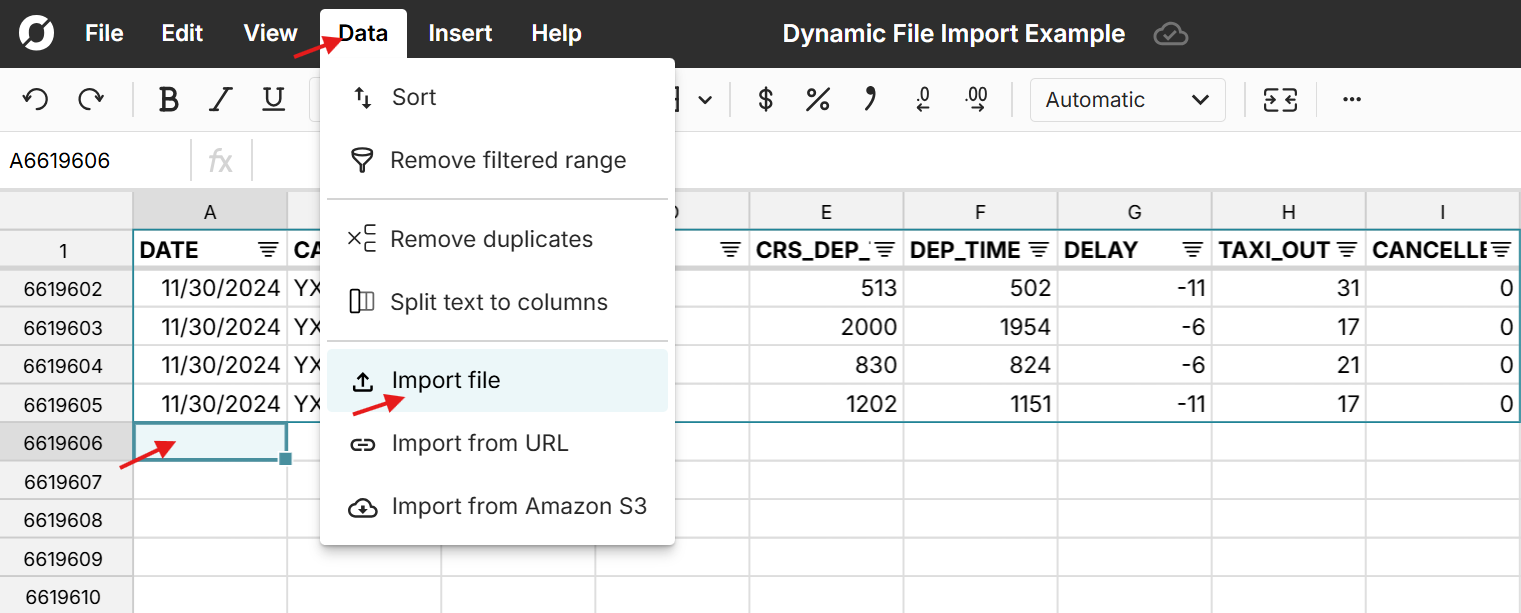This screenshot has width=1521, height=613.
Task: Undo the last action
Action: click(x=35, y=99)
